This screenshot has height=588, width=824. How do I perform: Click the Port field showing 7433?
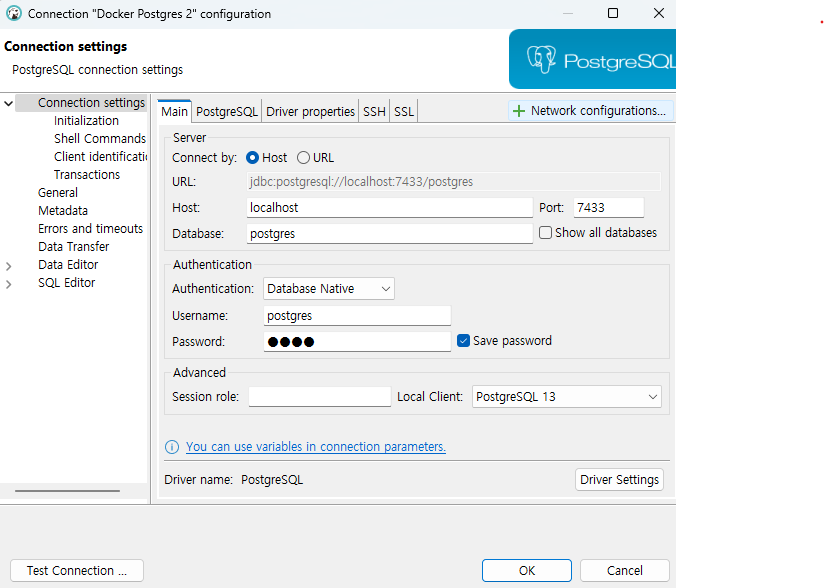coord(609,208)
